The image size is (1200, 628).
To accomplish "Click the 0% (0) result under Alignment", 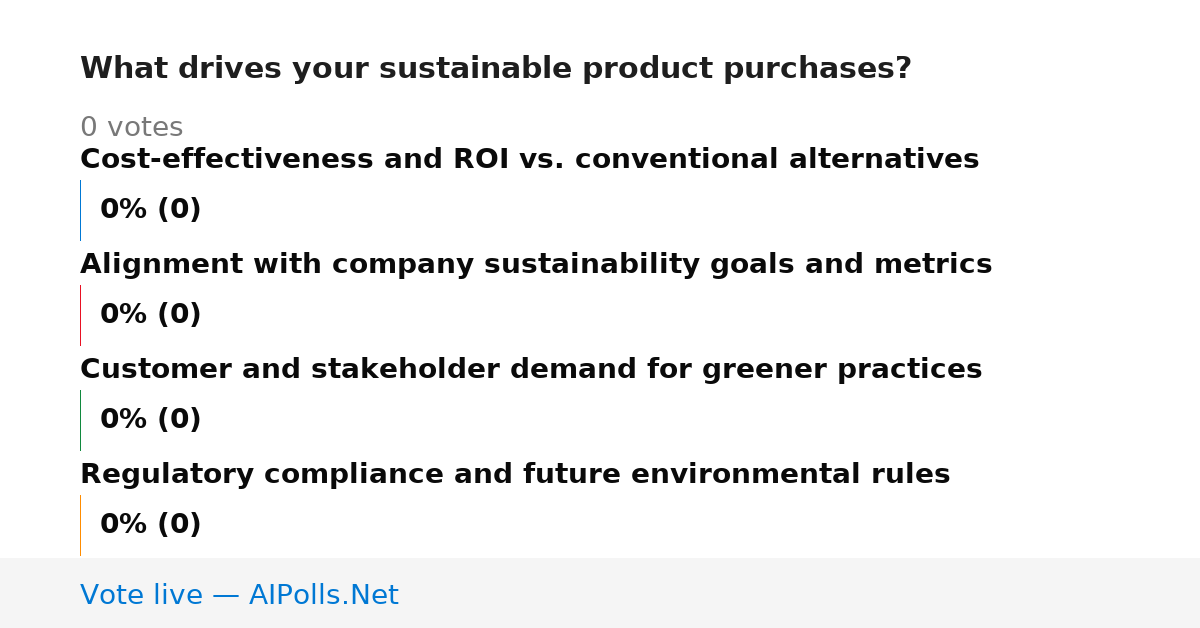I will (151, 315).
